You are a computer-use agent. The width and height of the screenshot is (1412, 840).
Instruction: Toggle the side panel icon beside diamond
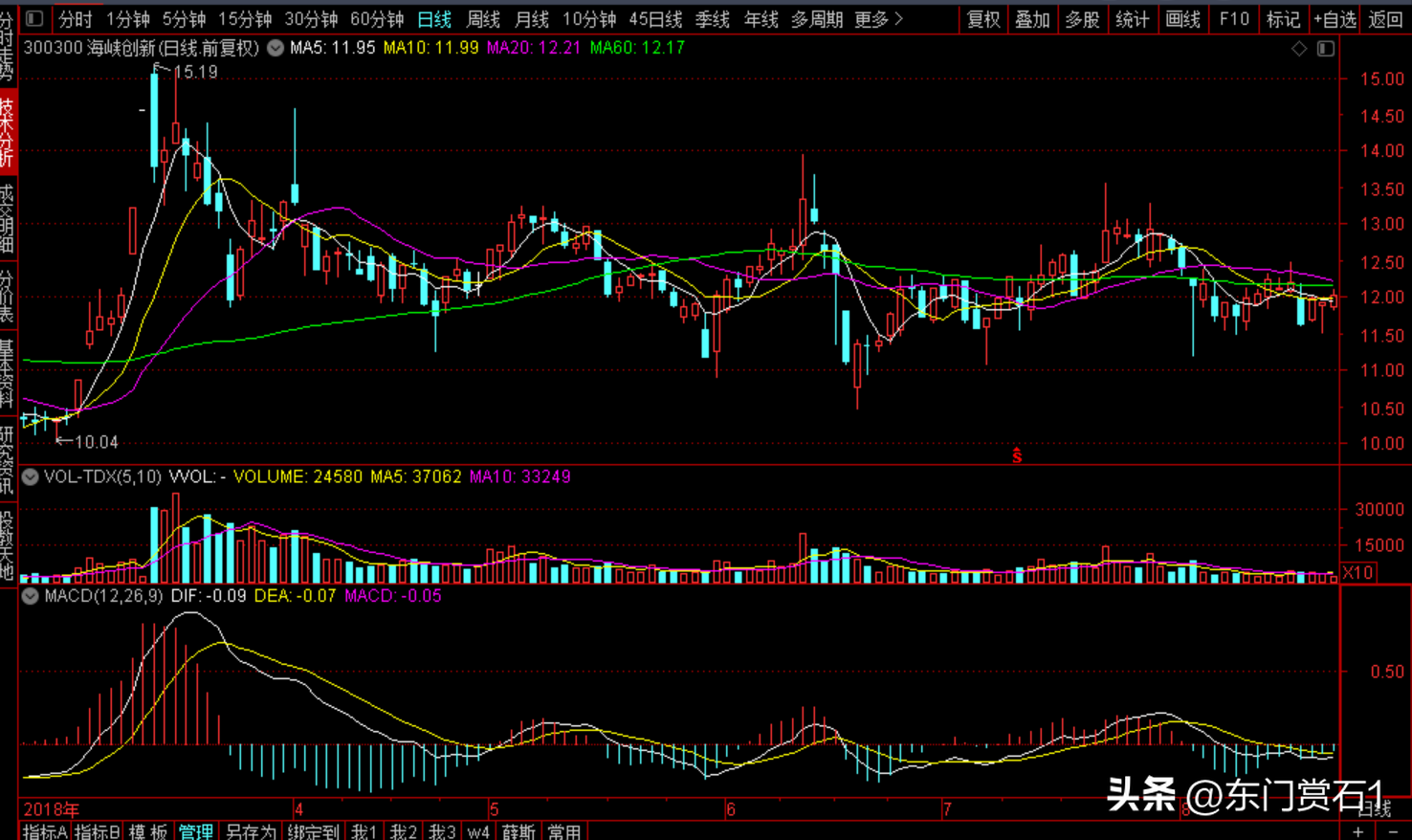click(x=1326, y=49)
